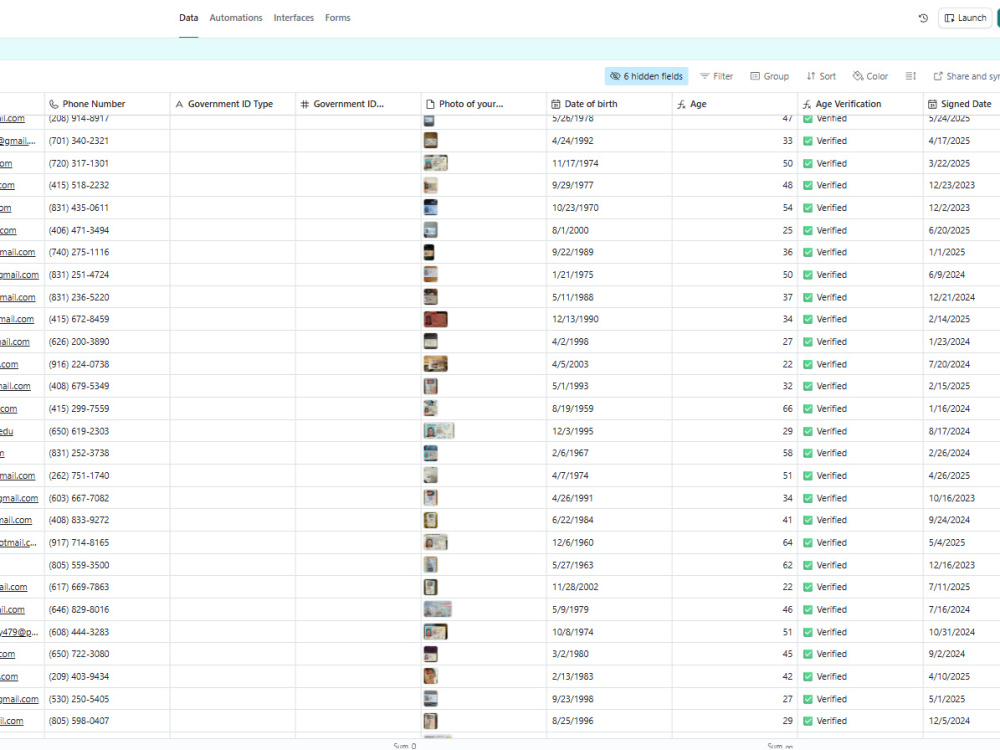Open ID photo thumbnail for 3/2/1980 row
The width and height of the screenshot is (1000, 750).
pos(430,654)
